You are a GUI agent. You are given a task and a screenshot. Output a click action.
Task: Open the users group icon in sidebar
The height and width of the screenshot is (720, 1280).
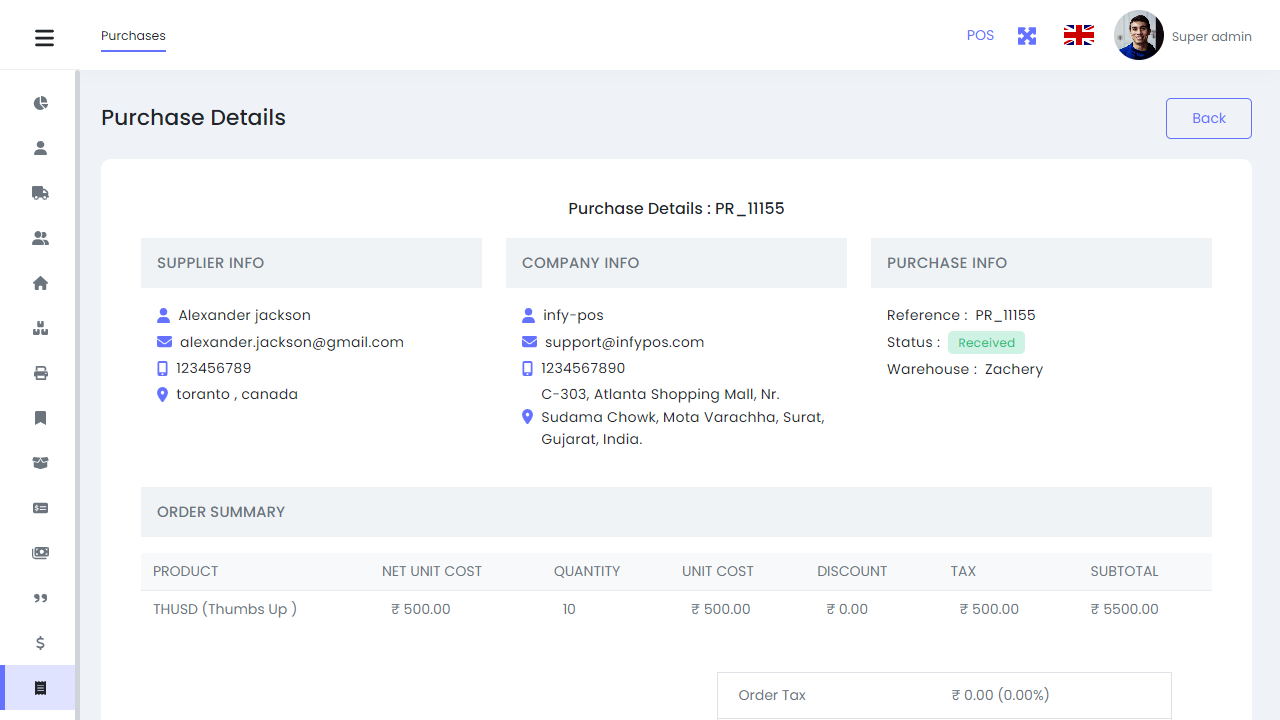tap(40, 238)
